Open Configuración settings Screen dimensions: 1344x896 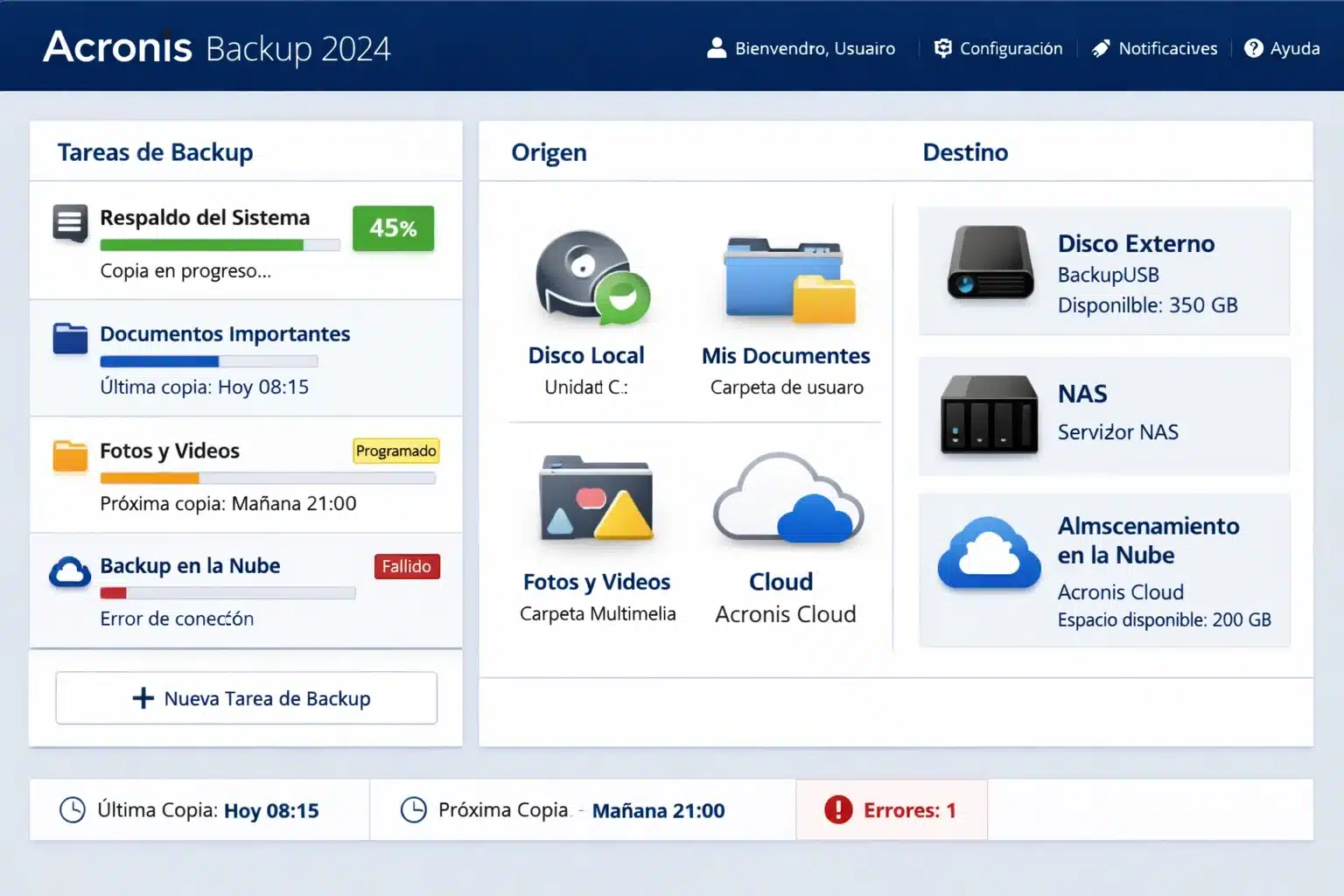tap(997, 48)
